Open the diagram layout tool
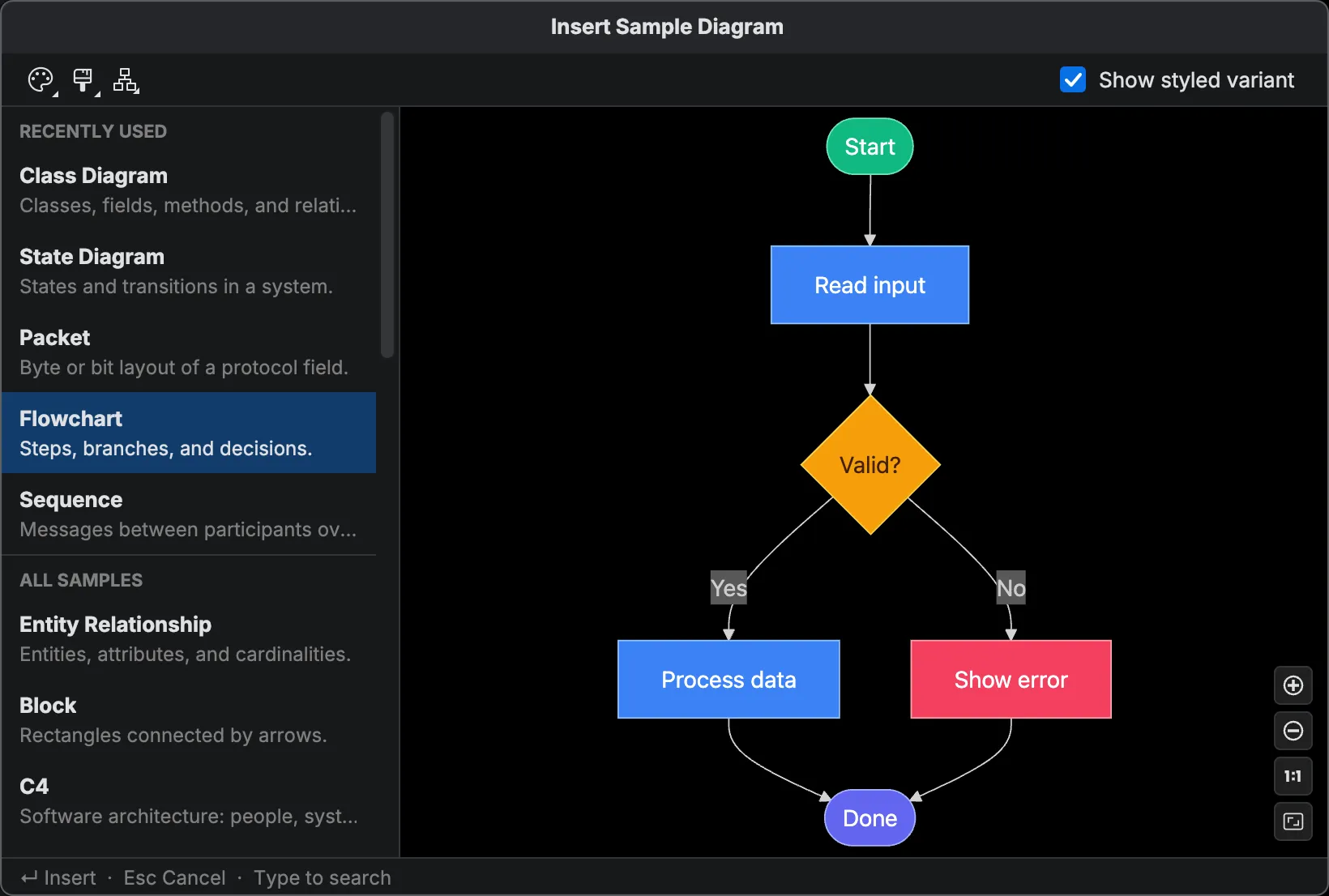The height and width of the screenshot is (896, 1329). tap(126, 79)
